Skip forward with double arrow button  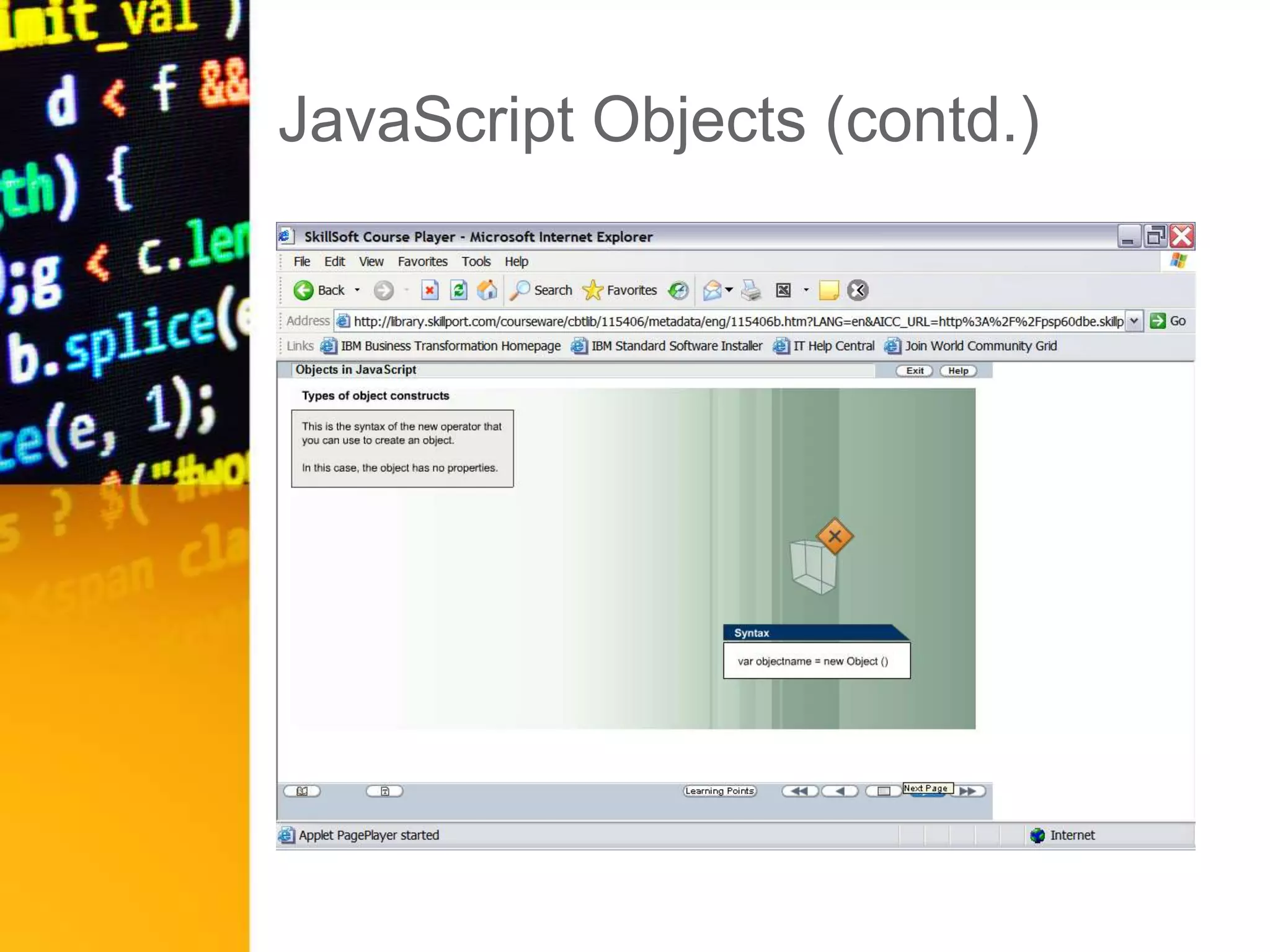point(968,791)
